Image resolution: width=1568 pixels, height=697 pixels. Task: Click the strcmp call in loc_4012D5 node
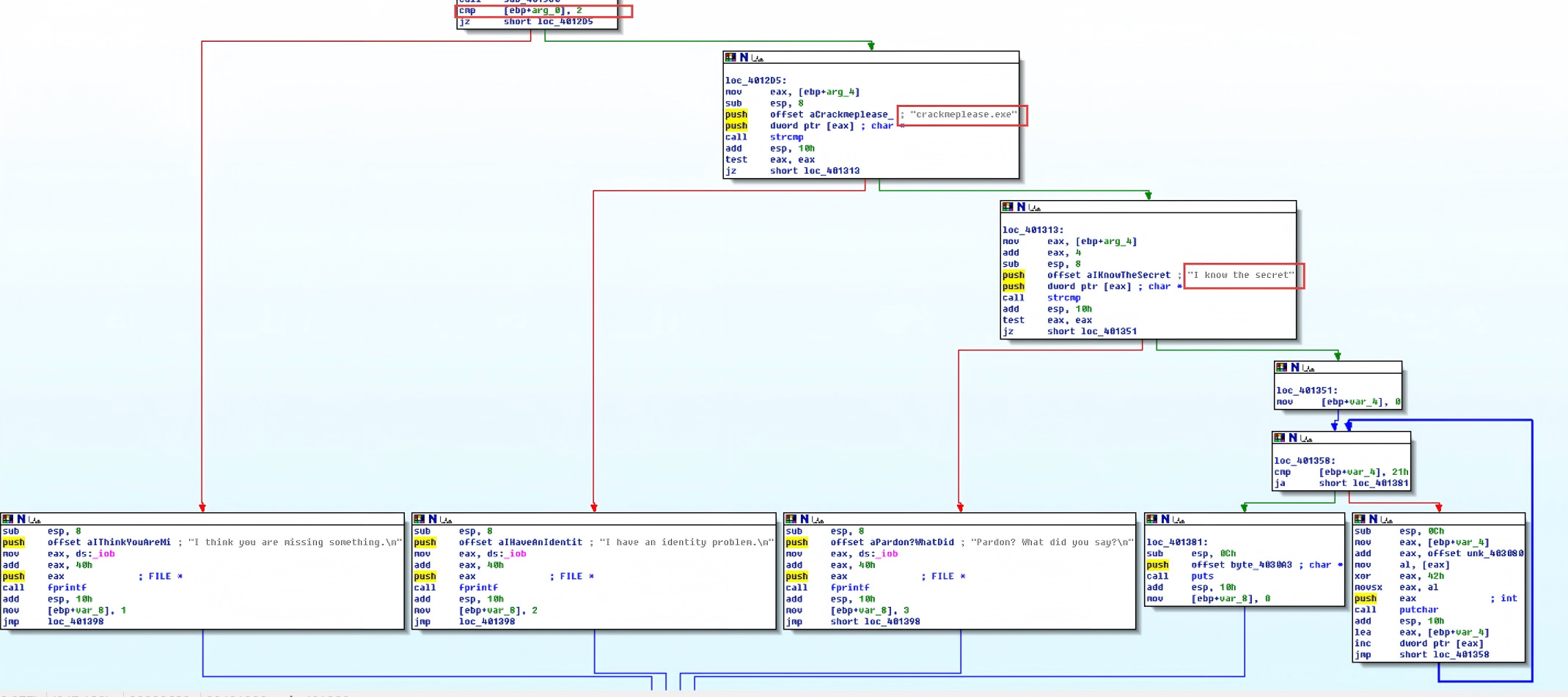coord(786,137)
